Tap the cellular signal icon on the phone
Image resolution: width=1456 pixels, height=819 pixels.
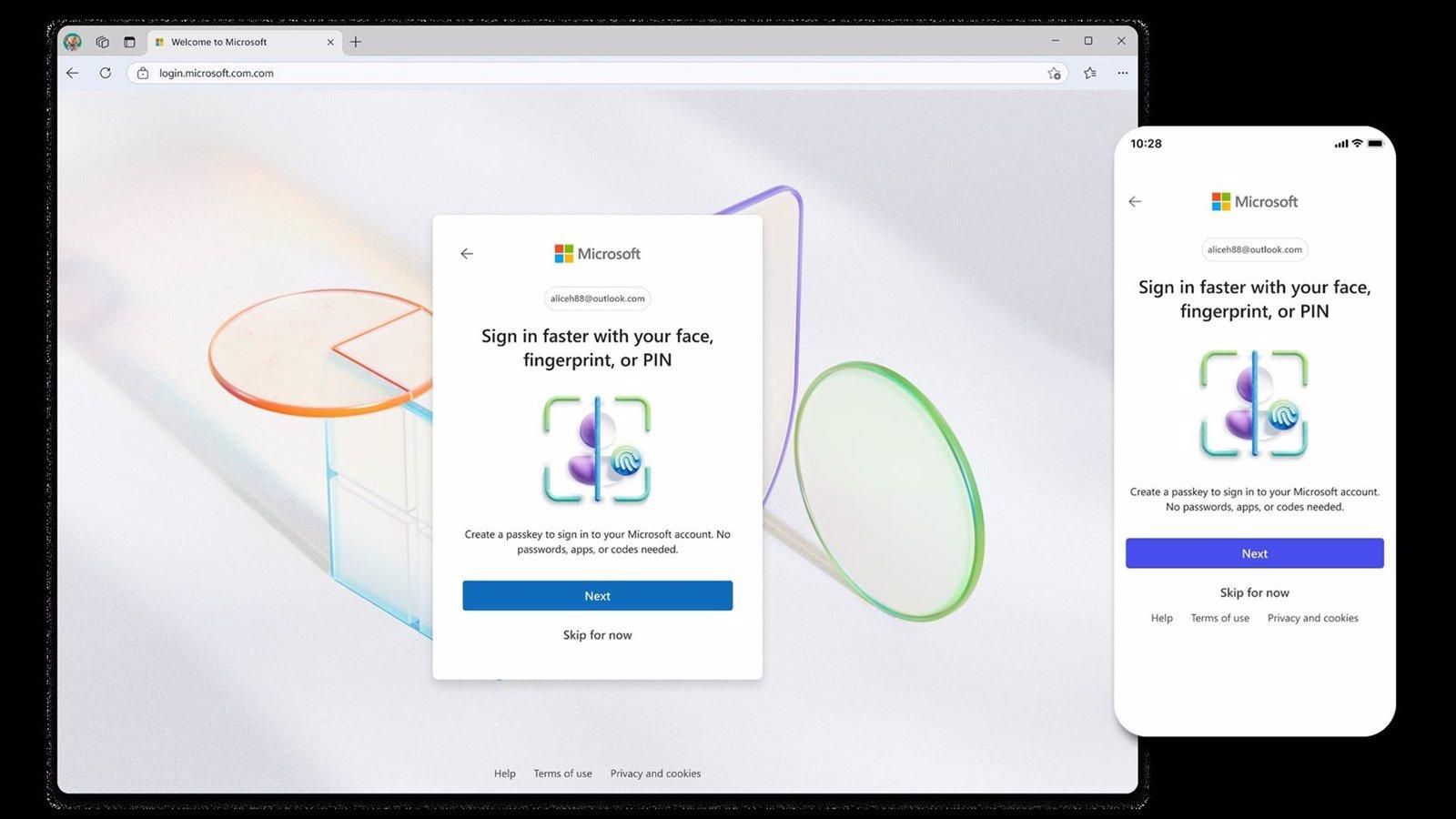pos(1341,144)
